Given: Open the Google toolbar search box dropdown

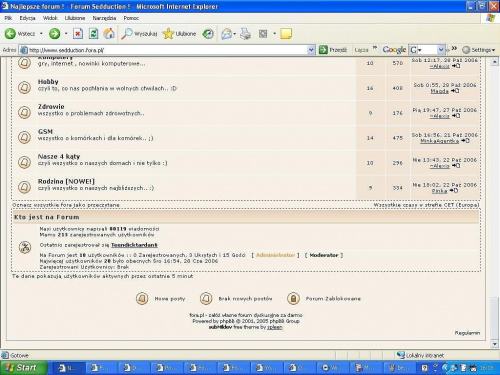Looking at the screenshot, I should point(441,50).
